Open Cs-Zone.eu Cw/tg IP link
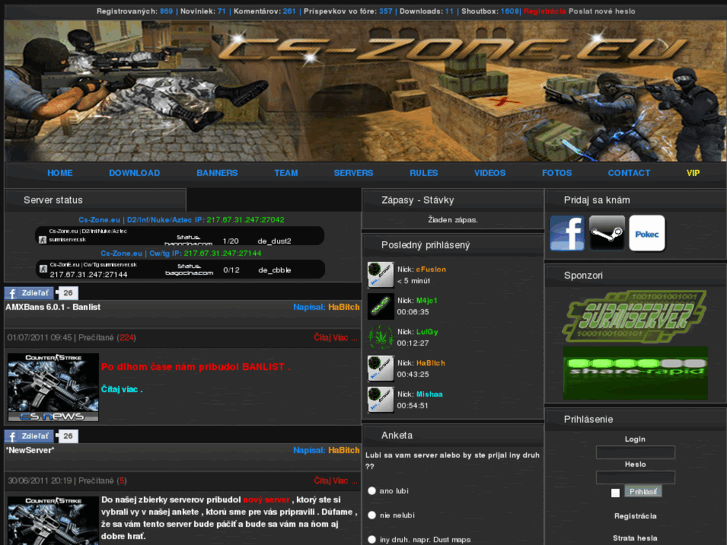Screen dimensions: 727x545 click(181, 253)
